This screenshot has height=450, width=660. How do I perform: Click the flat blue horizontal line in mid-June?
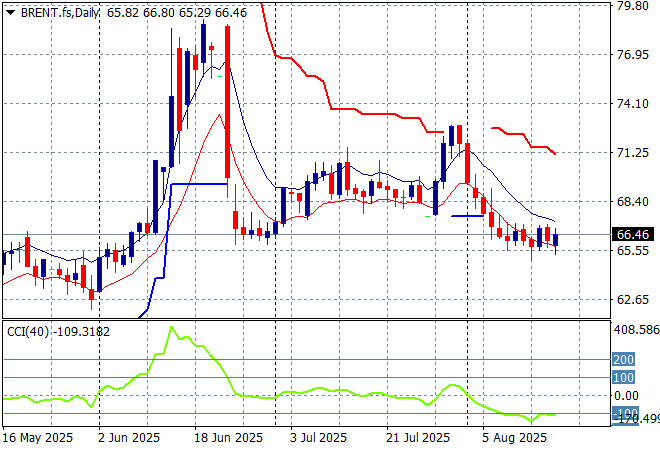[x=200, y=184]
